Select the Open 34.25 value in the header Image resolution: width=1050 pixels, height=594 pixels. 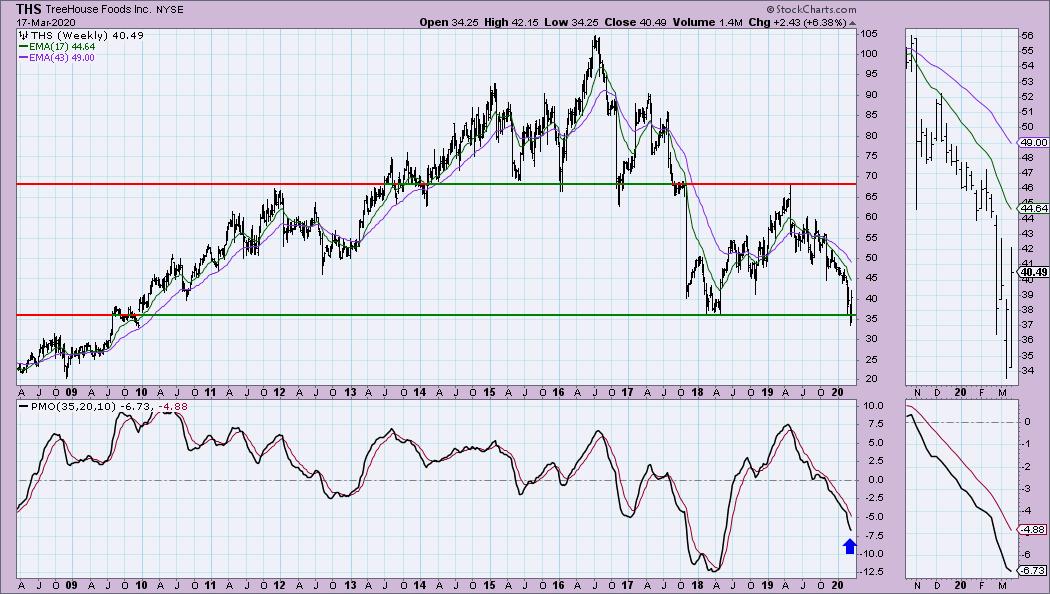[x=450, y=22]
